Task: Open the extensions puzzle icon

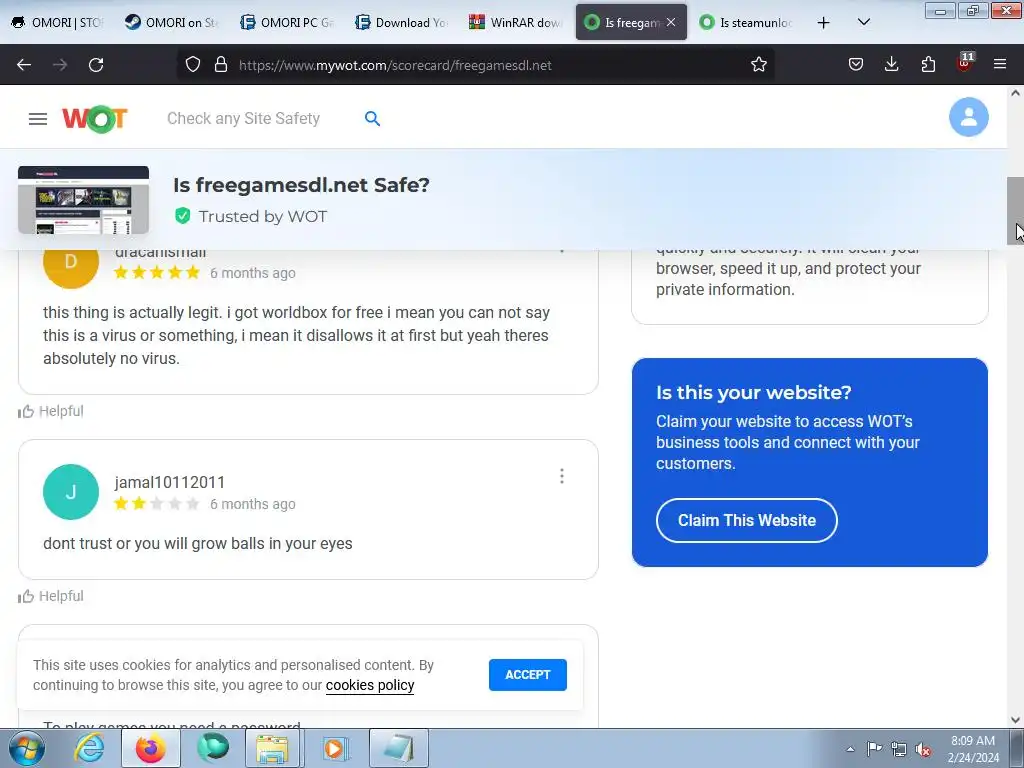Action: [x=928, y=65]
